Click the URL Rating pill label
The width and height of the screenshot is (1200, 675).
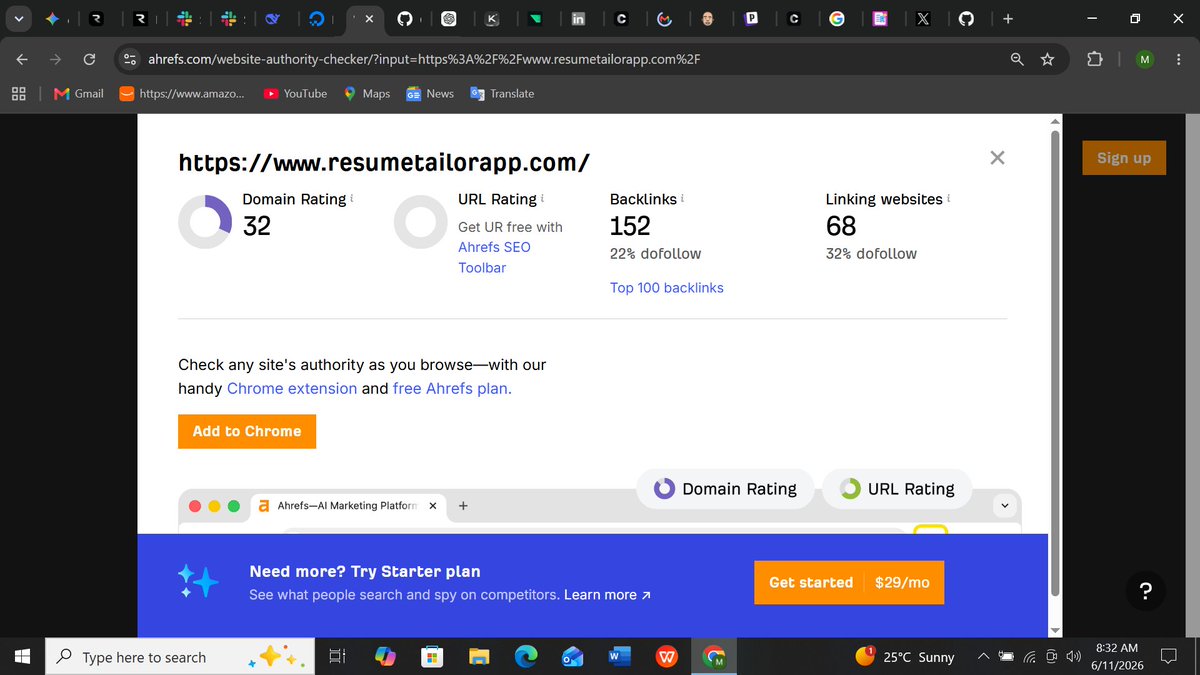pos(897,489)
